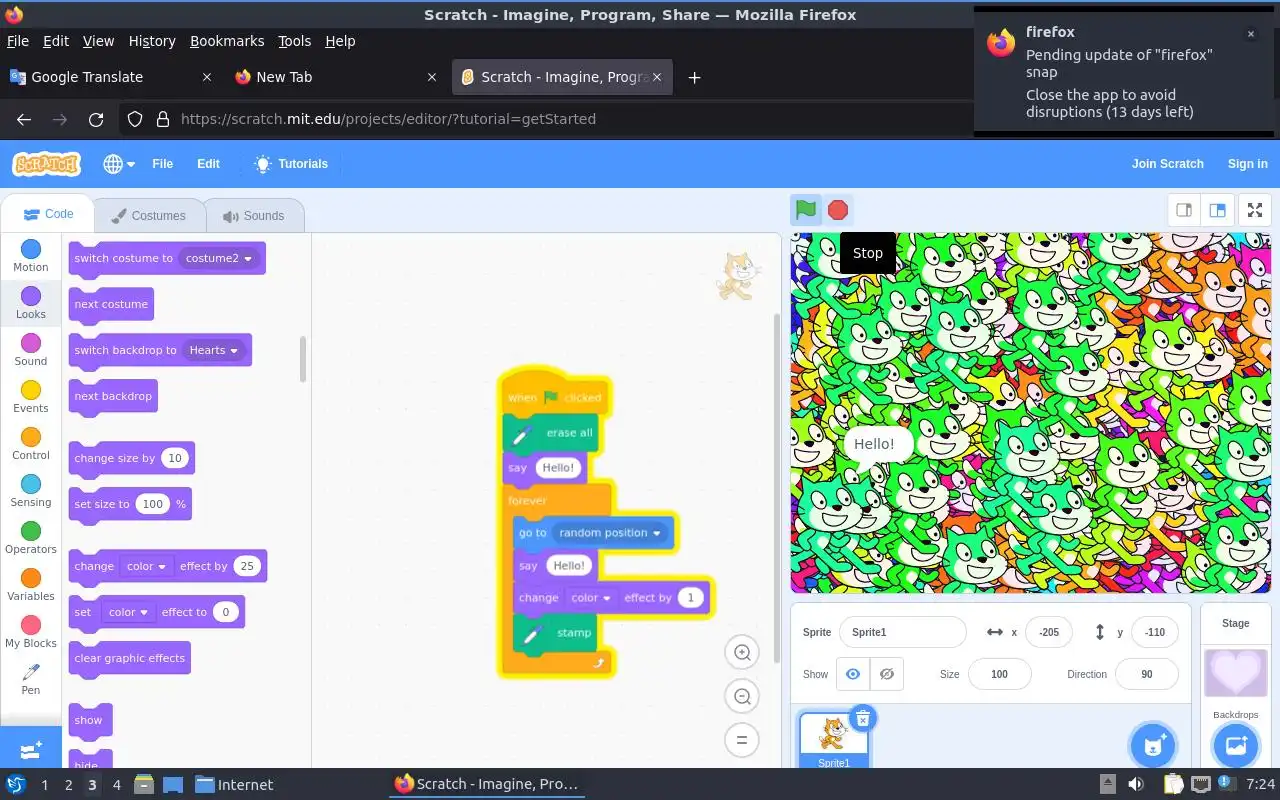Click the clear graphic effects block
This screenshot has height=800, width=1280.
[129, 658]
